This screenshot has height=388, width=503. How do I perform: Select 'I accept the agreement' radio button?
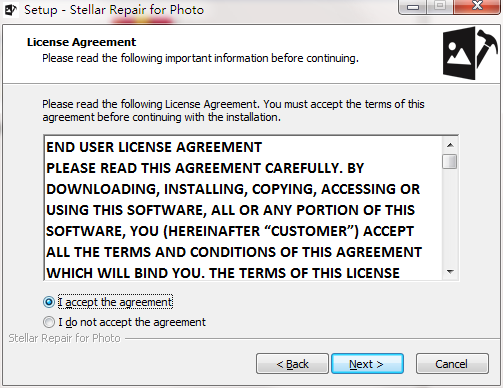pyautogui.click(x=49, y=302)
